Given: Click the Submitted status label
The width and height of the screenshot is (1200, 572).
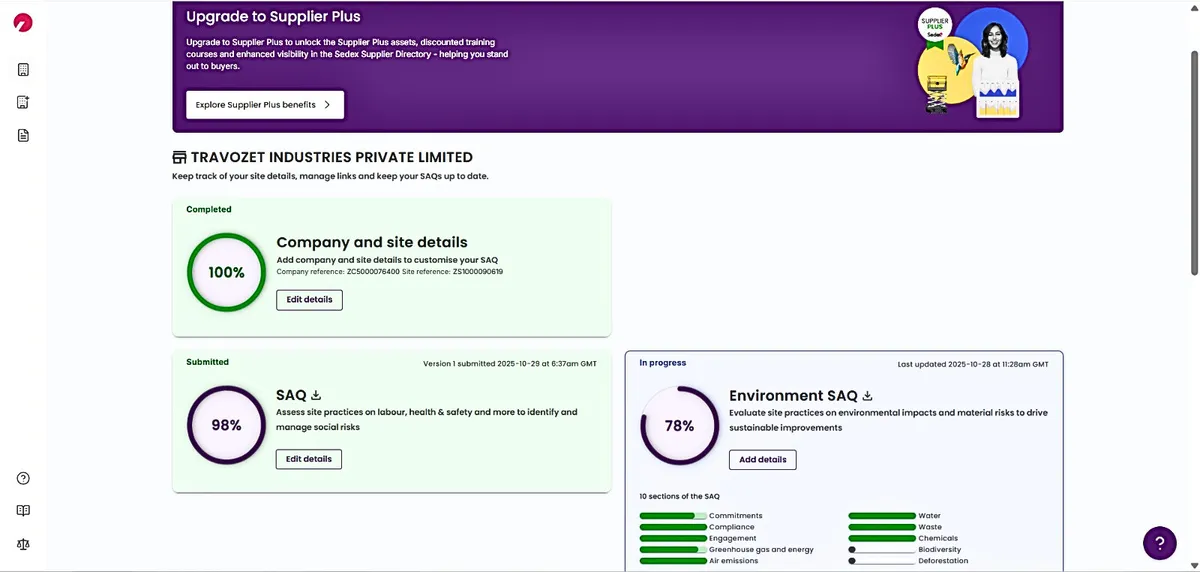Looking at the screenshot, I should (207, 362).
